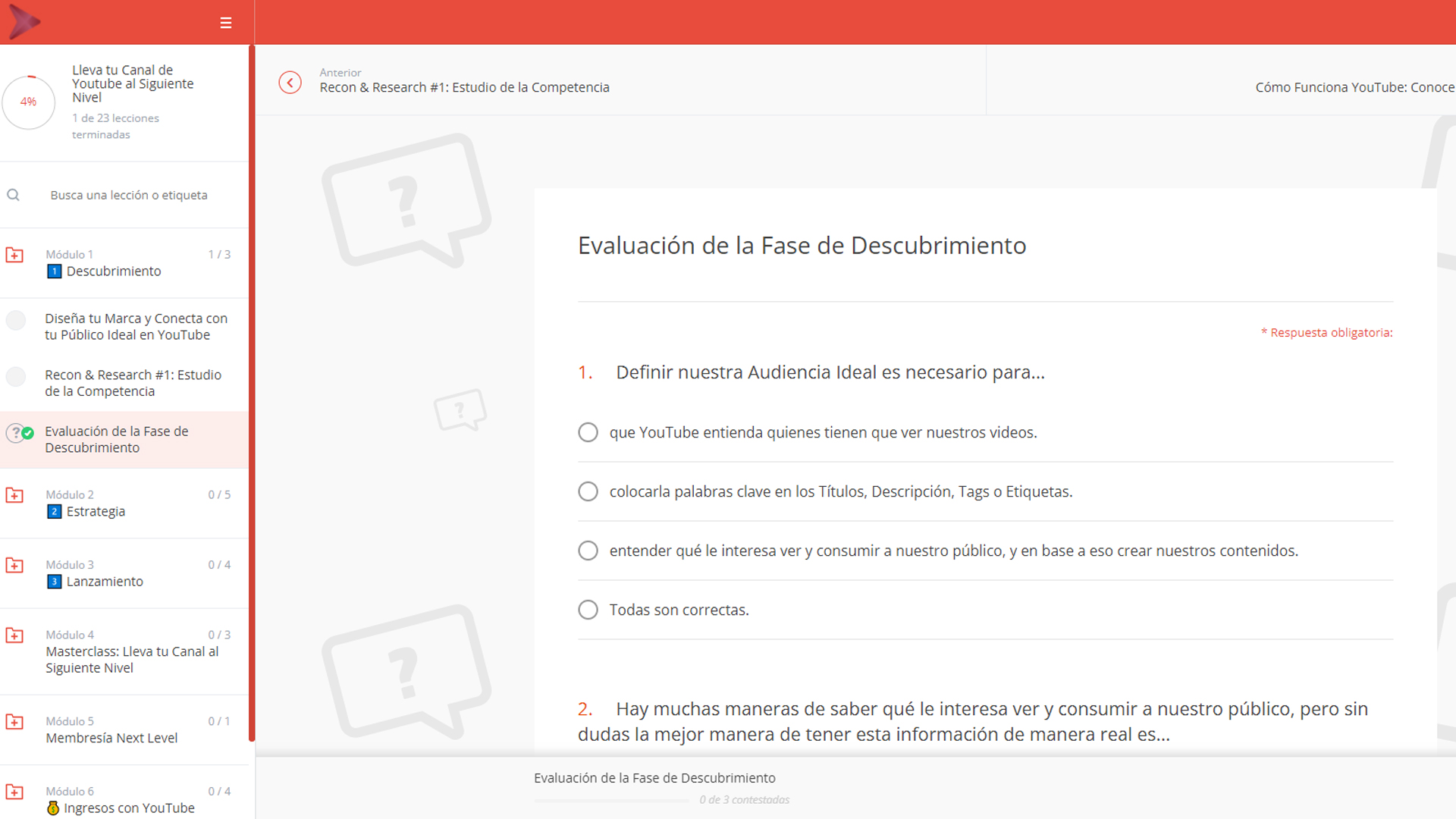This screenshot has height=819, width=1456.
Task: Expand Módulo 6 Ingresos folder icon
Action: [14, 792]
